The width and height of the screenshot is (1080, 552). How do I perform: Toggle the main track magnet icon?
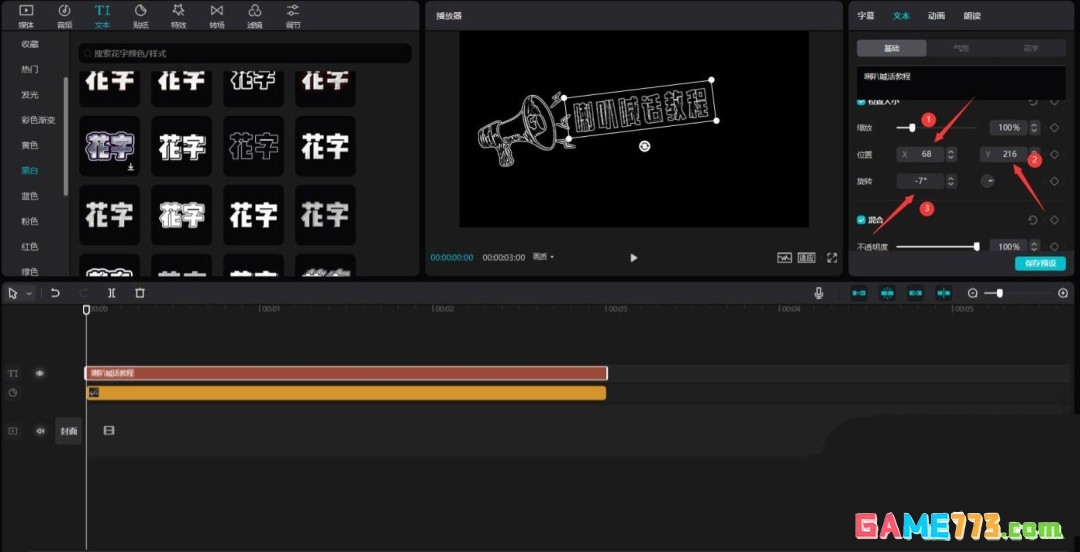coord(859,293)
